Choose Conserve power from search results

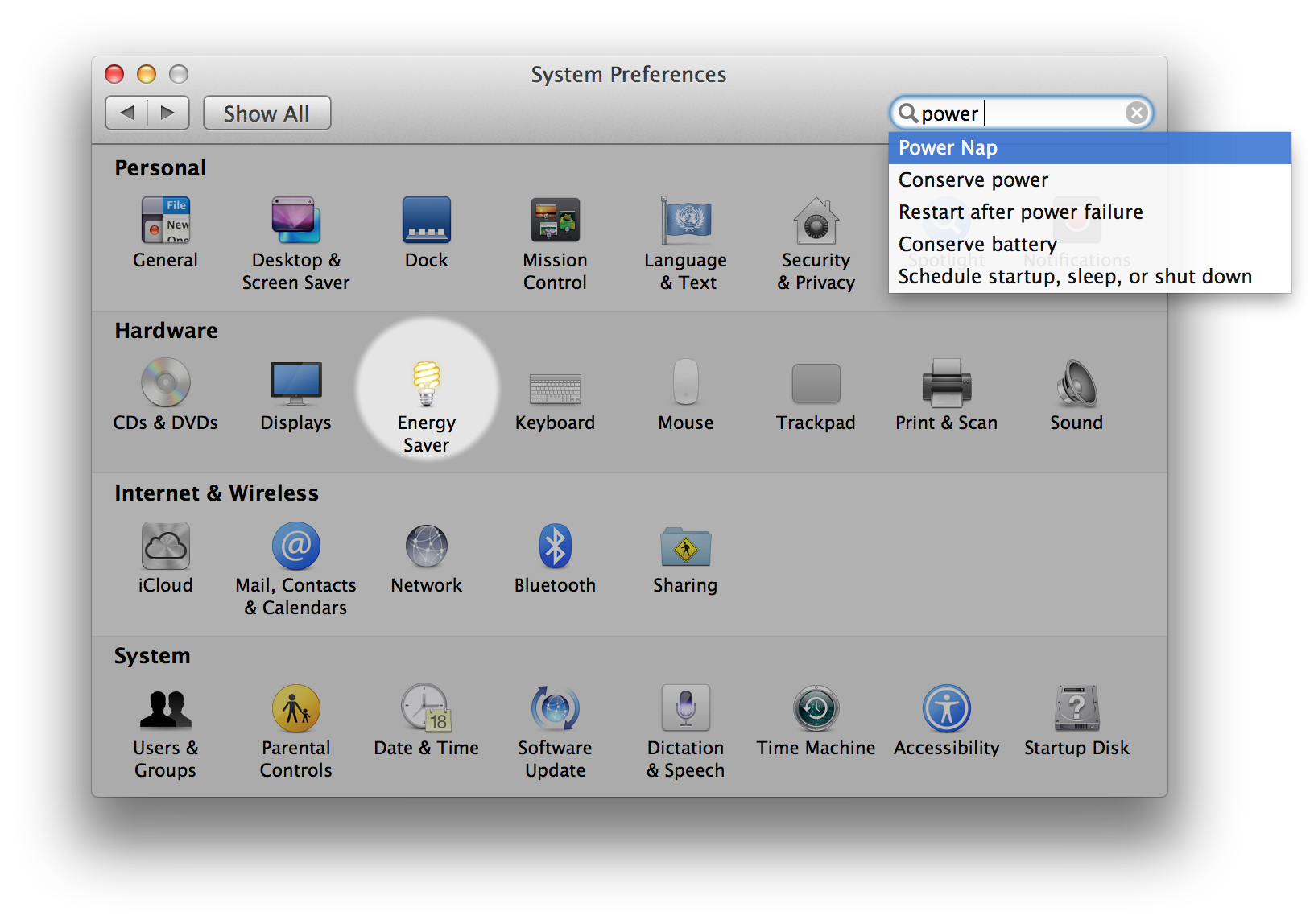(1090, 180)
